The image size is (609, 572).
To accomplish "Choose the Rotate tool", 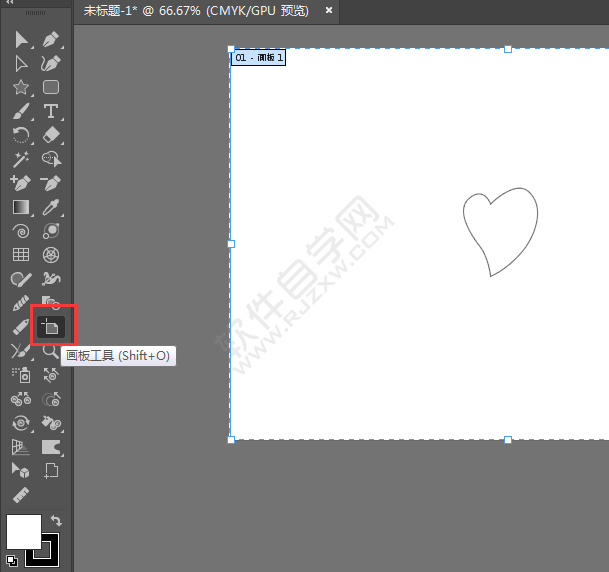I will click(x=21, y=136).
